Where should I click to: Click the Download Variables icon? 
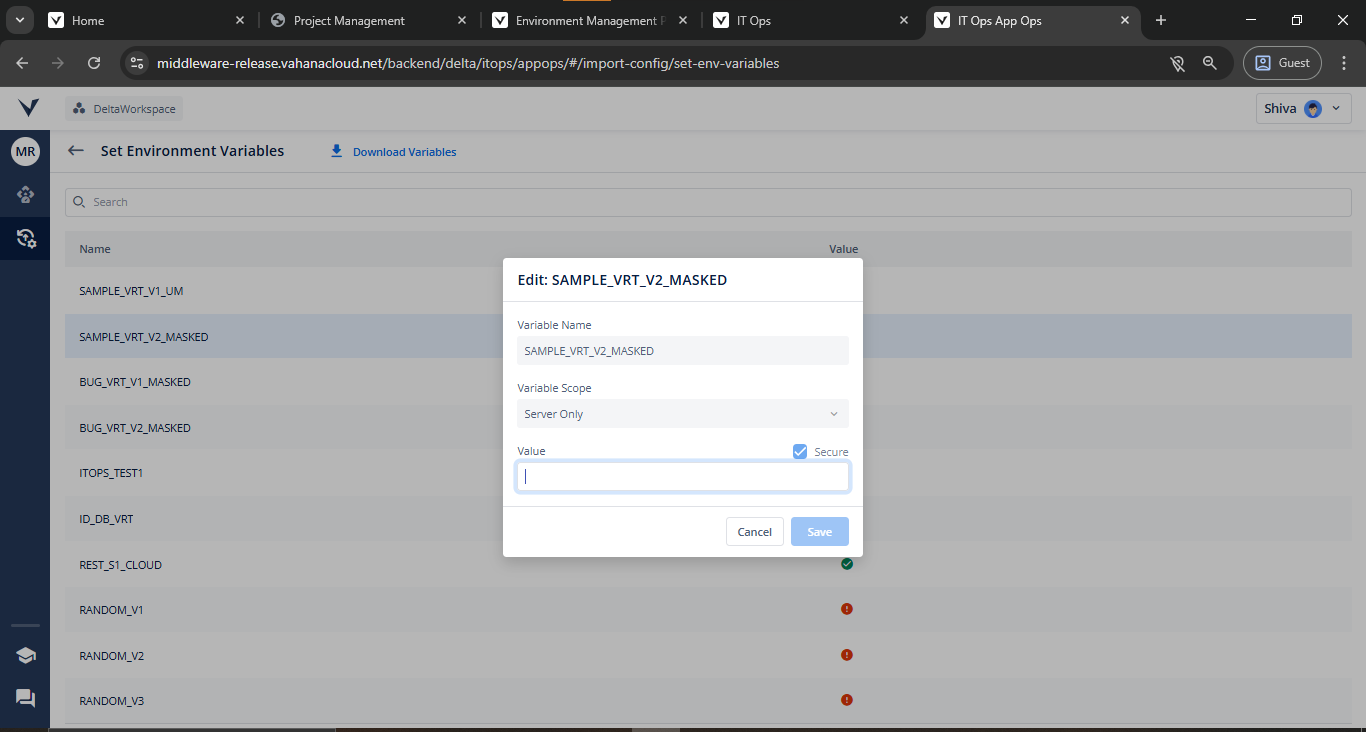point(337,151)
